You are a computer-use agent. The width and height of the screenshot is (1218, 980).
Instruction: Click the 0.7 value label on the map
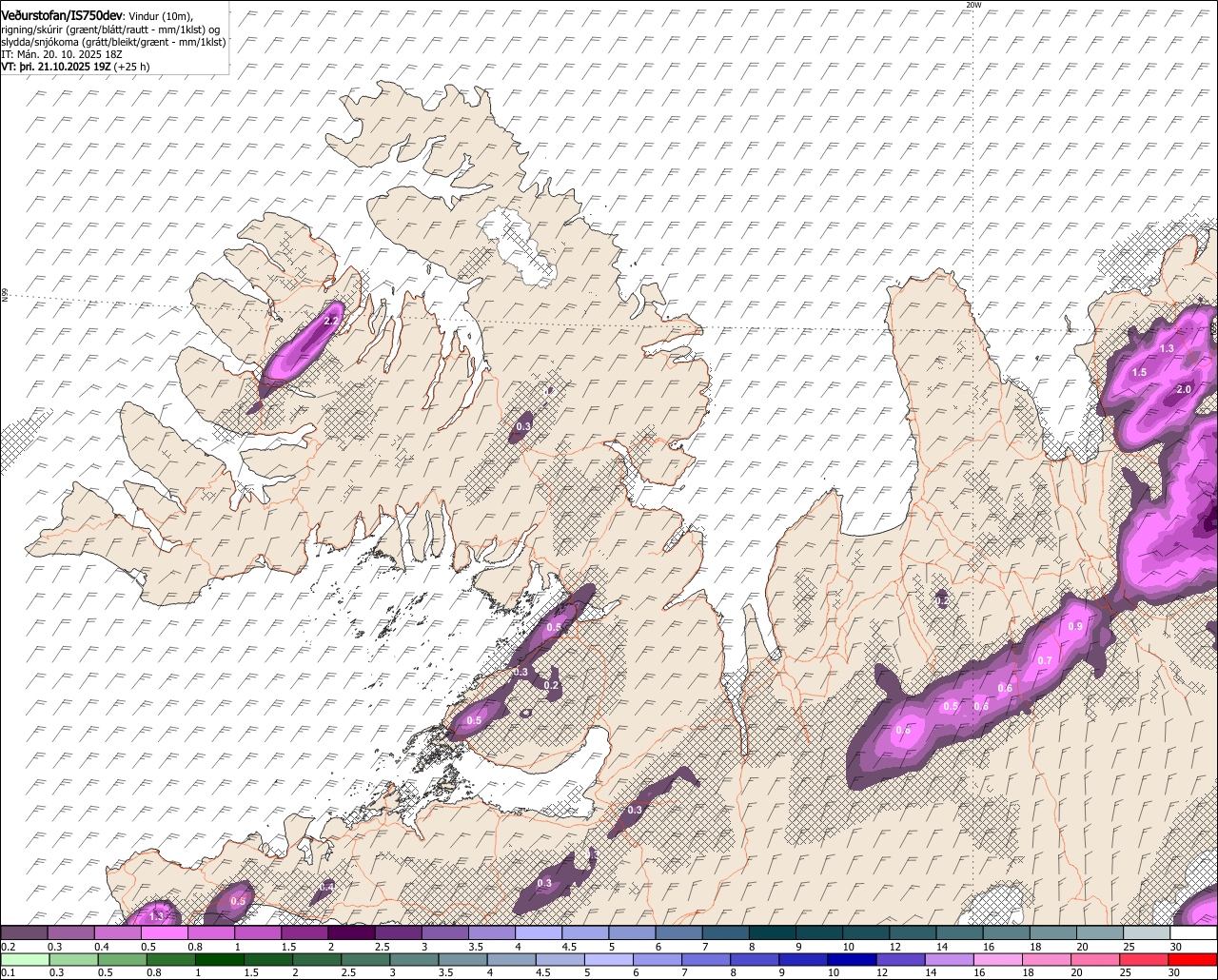pos(1045,660)
